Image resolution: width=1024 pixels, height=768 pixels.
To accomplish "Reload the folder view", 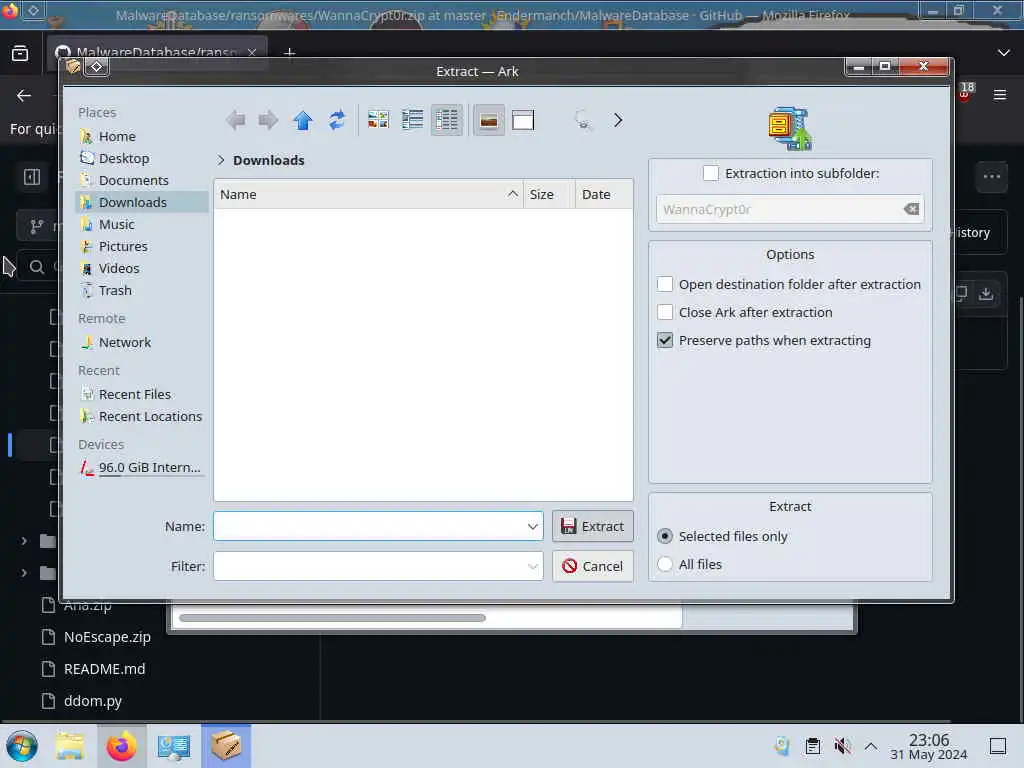I will tap(337, 120).
